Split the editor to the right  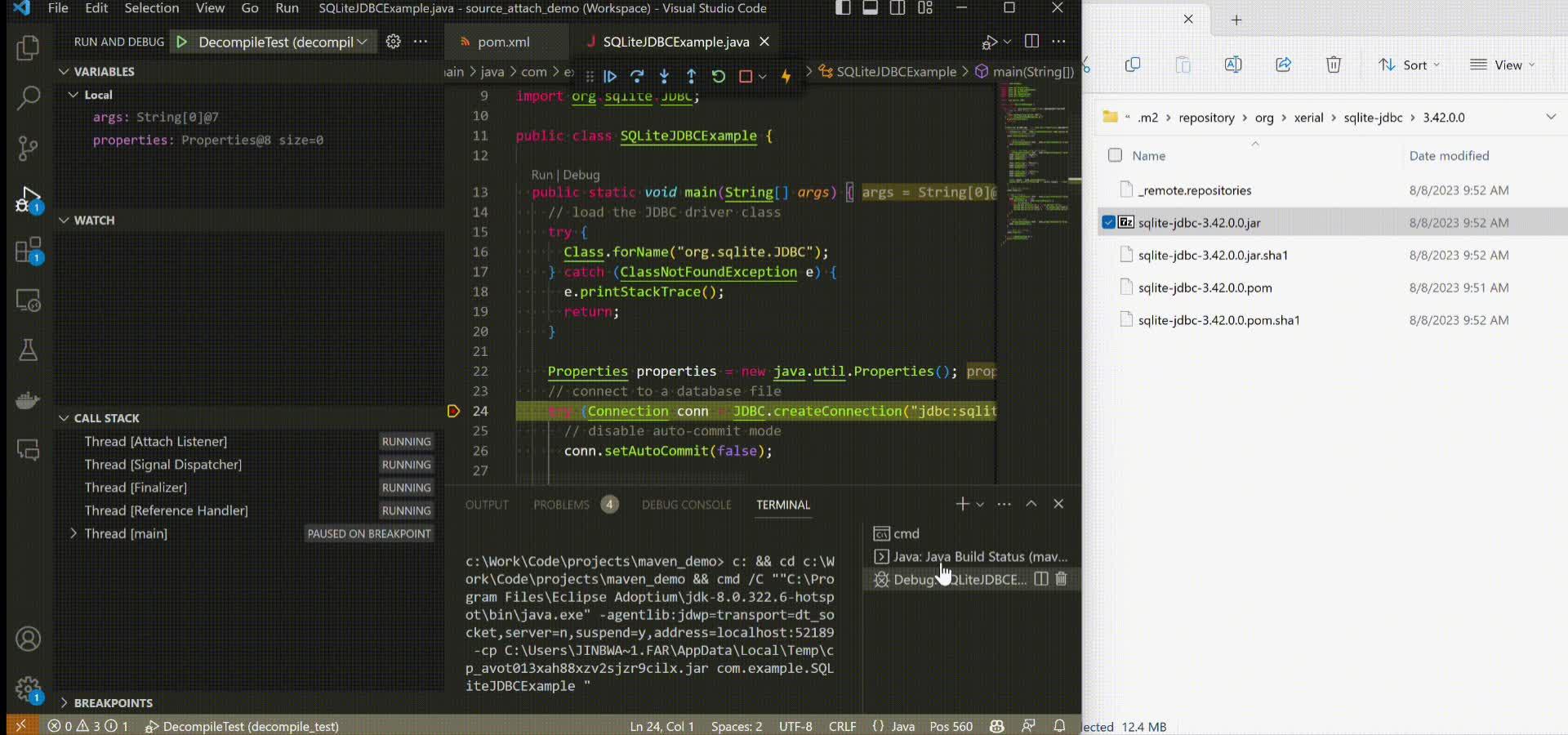[1031, 42]
